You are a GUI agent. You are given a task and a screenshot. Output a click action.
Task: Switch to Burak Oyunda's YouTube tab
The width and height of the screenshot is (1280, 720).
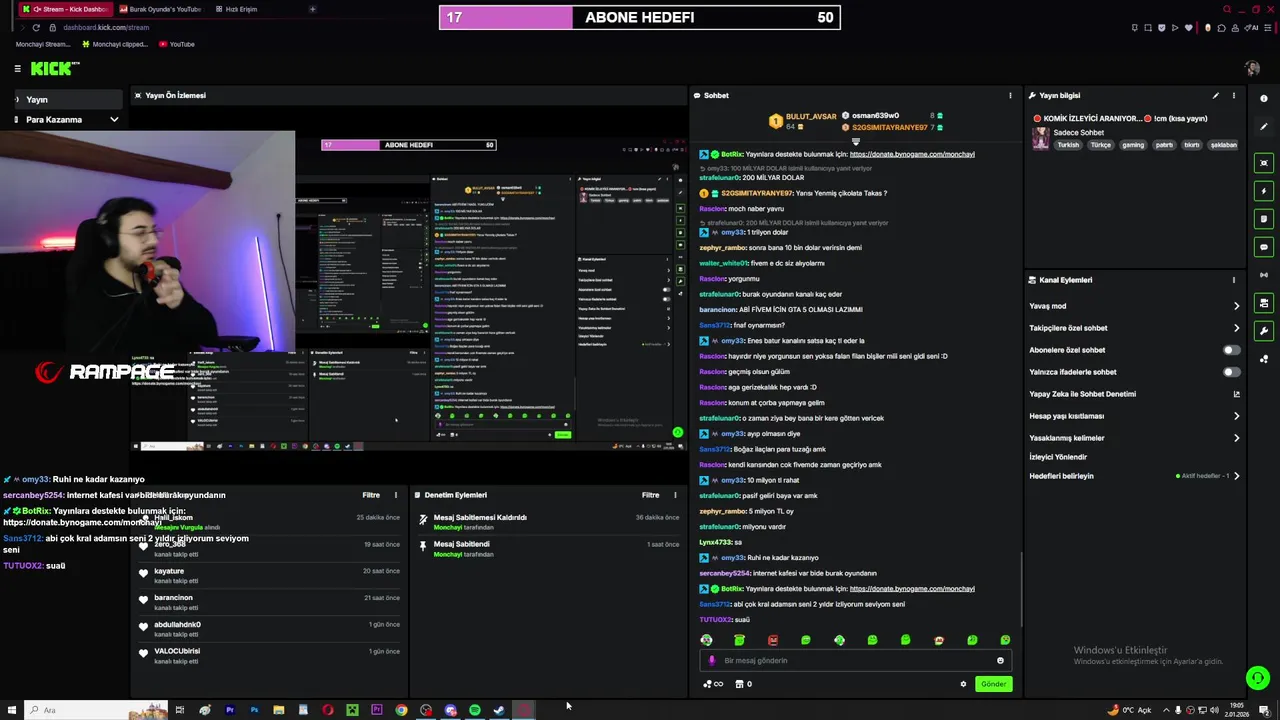tap(160, 9)
